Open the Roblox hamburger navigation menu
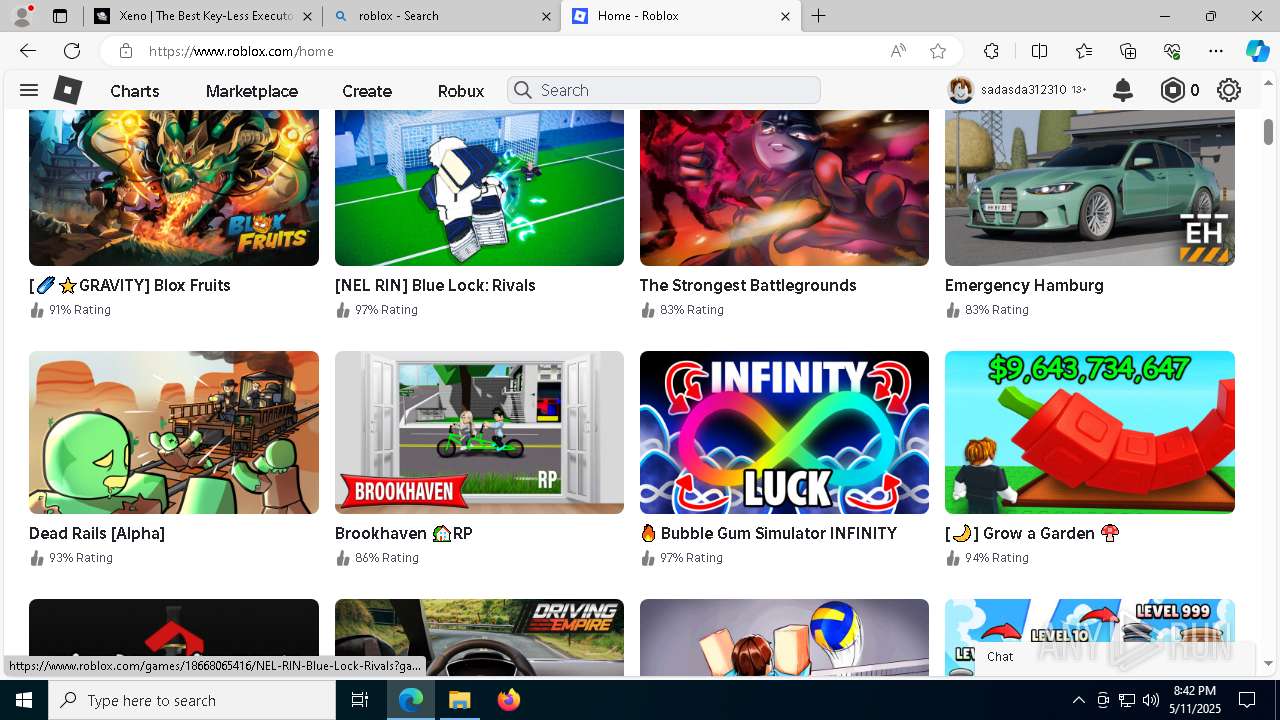Image resolution: width=1280 pixels, height=720 pixels. [x=29, y=90]
